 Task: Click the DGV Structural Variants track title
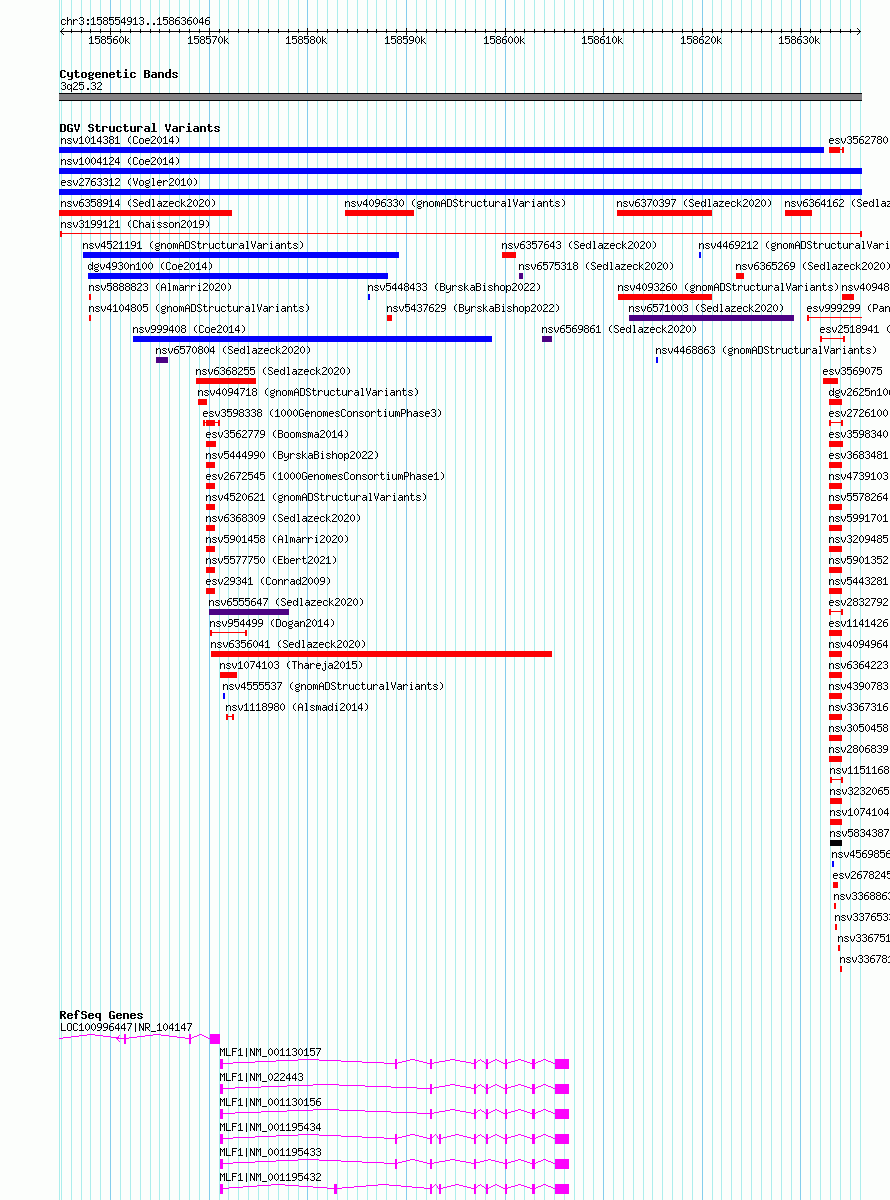(x=140, y=128)
